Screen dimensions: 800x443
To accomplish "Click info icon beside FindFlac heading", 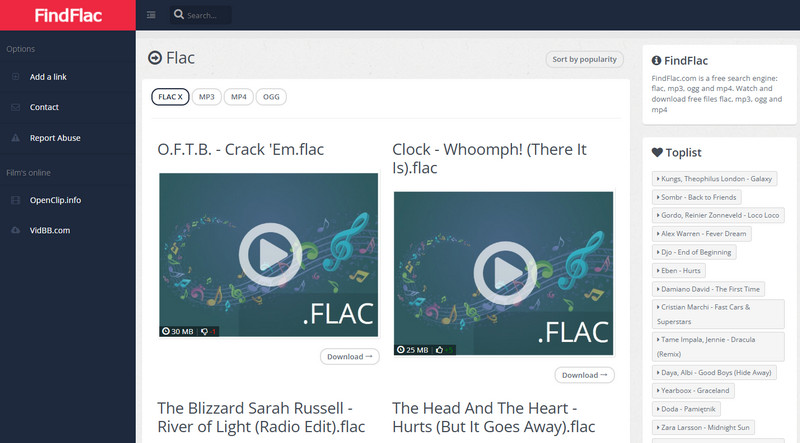I will (x=656, y=60).
